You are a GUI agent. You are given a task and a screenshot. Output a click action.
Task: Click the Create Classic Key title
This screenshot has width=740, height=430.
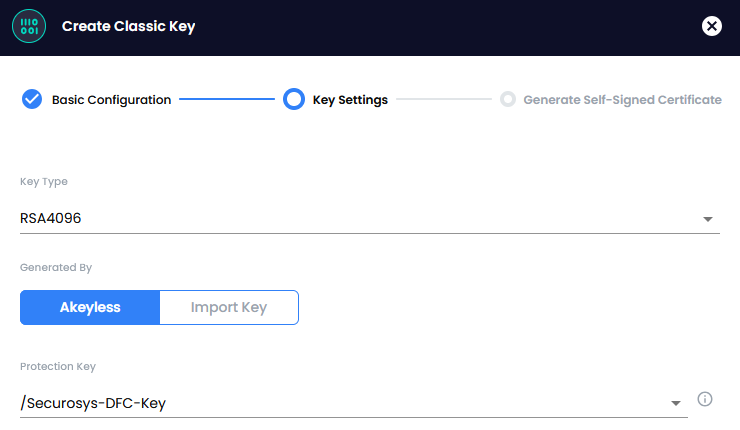(x=128, y=27)
